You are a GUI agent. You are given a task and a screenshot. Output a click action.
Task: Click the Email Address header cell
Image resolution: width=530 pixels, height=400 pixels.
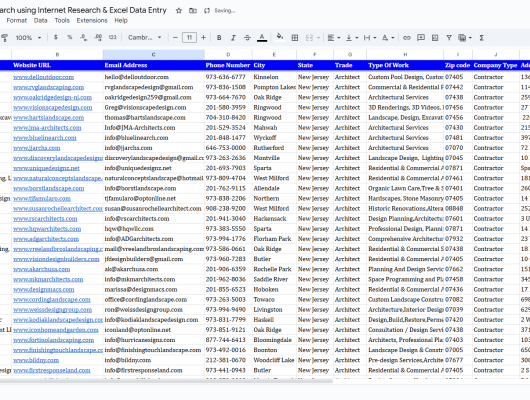coord(153,65)
